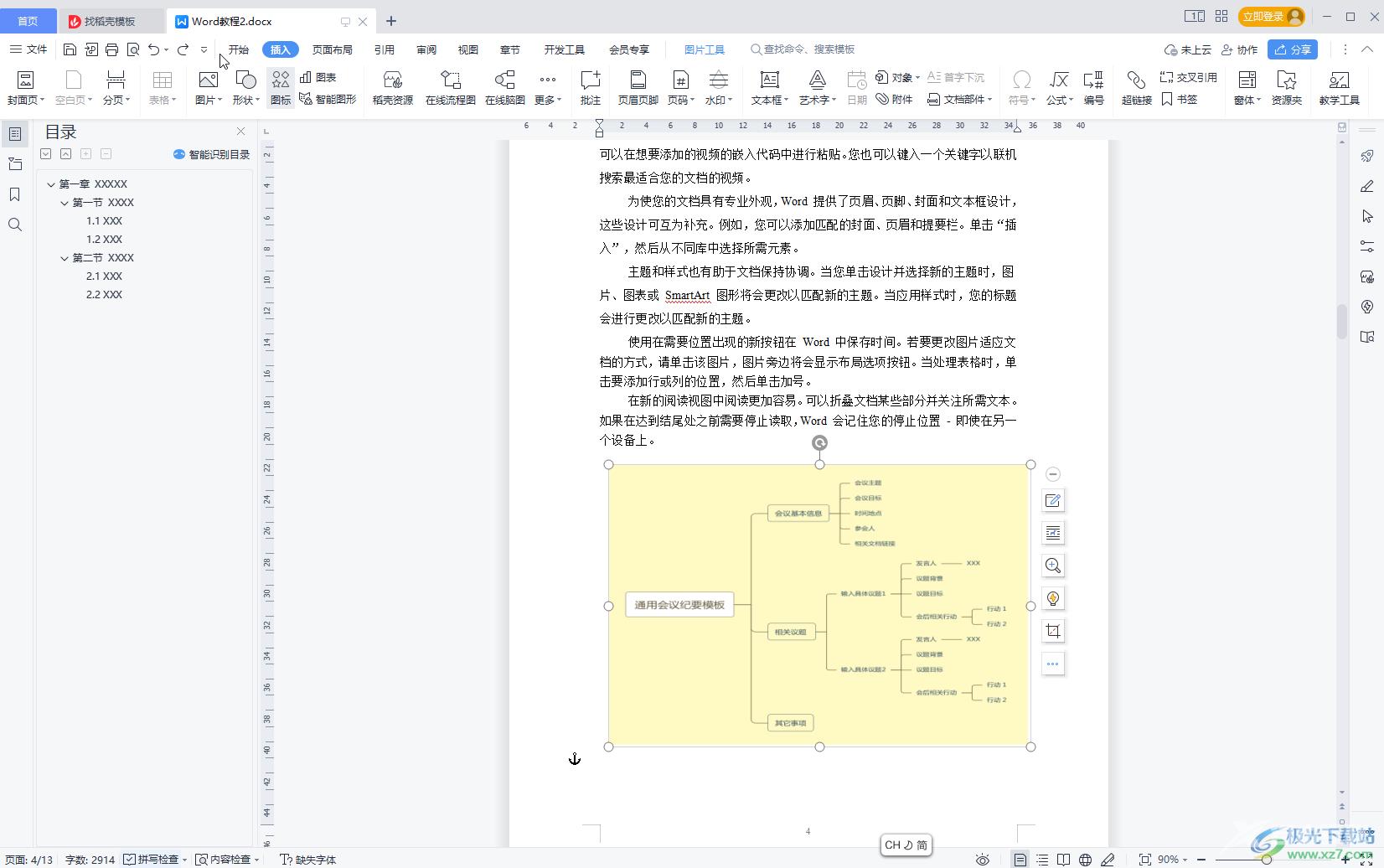Click the Print Preview icon
Viewport: 1384px width, 868px height.
click(x=132, y=49)
